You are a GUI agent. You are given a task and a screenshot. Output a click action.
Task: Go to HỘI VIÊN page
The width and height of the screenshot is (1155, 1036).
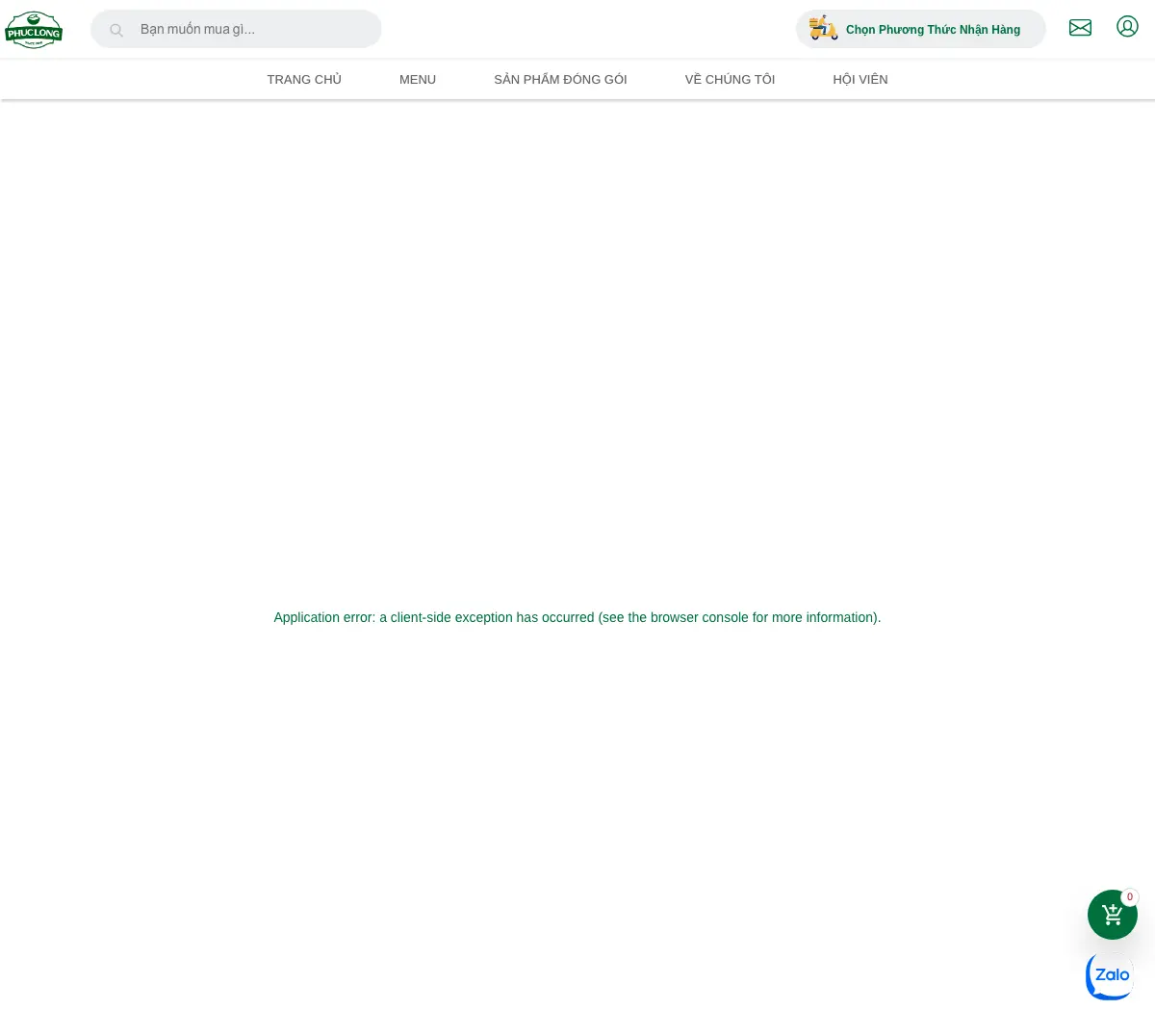[860, 79]
